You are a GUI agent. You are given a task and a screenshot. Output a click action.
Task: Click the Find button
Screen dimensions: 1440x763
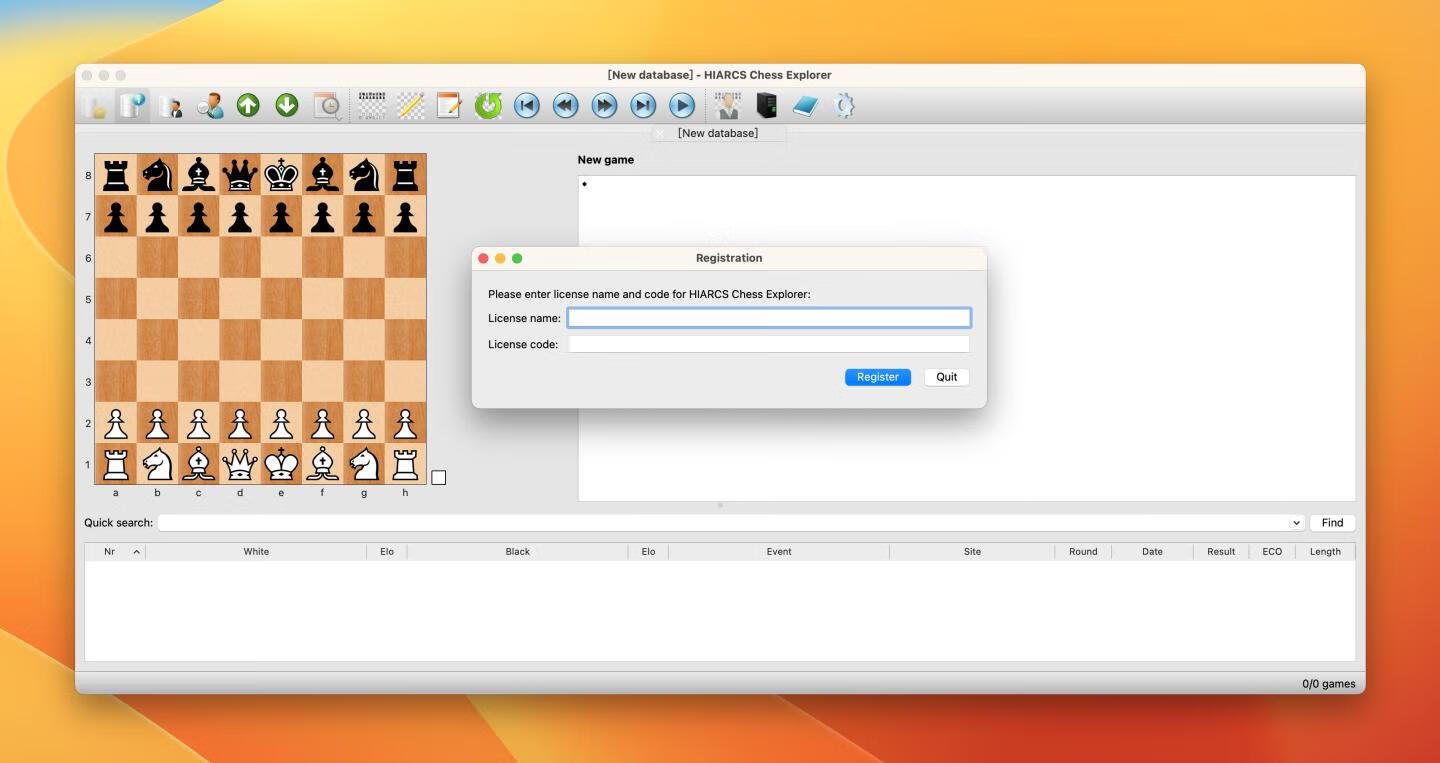click(x=1332, y=523)
